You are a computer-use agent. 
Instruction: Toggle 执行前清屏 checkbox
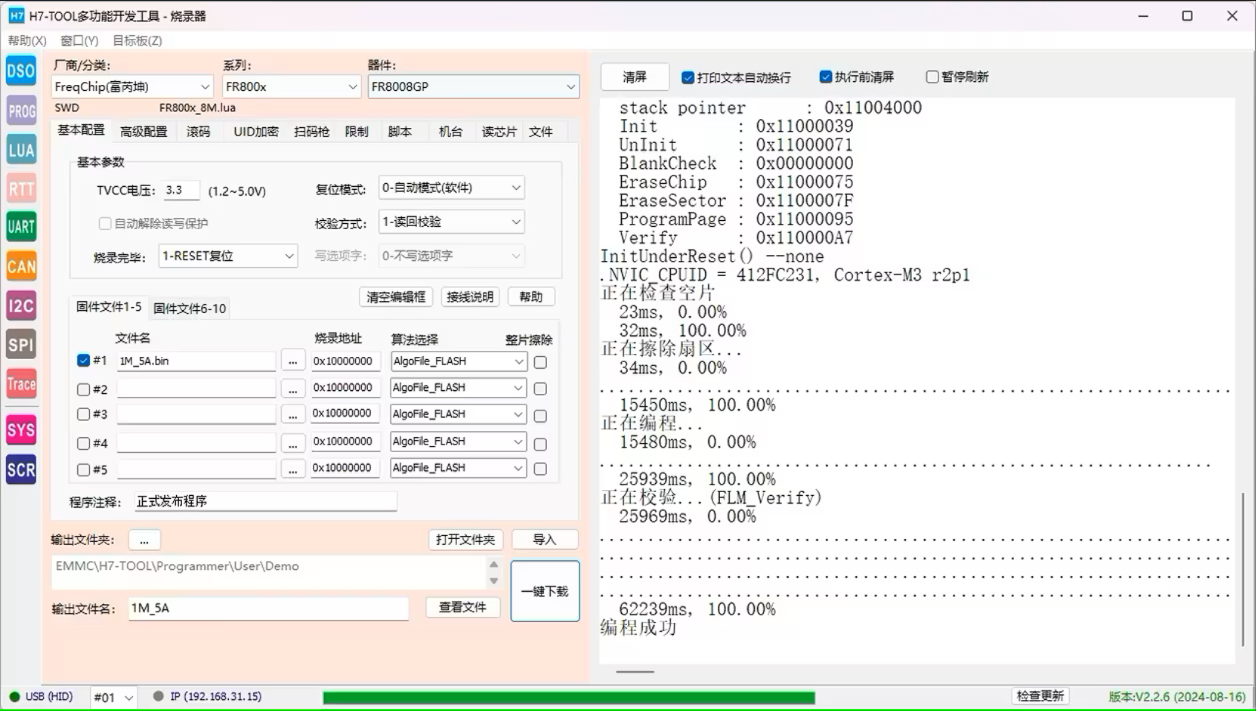(x=826, y=77)
